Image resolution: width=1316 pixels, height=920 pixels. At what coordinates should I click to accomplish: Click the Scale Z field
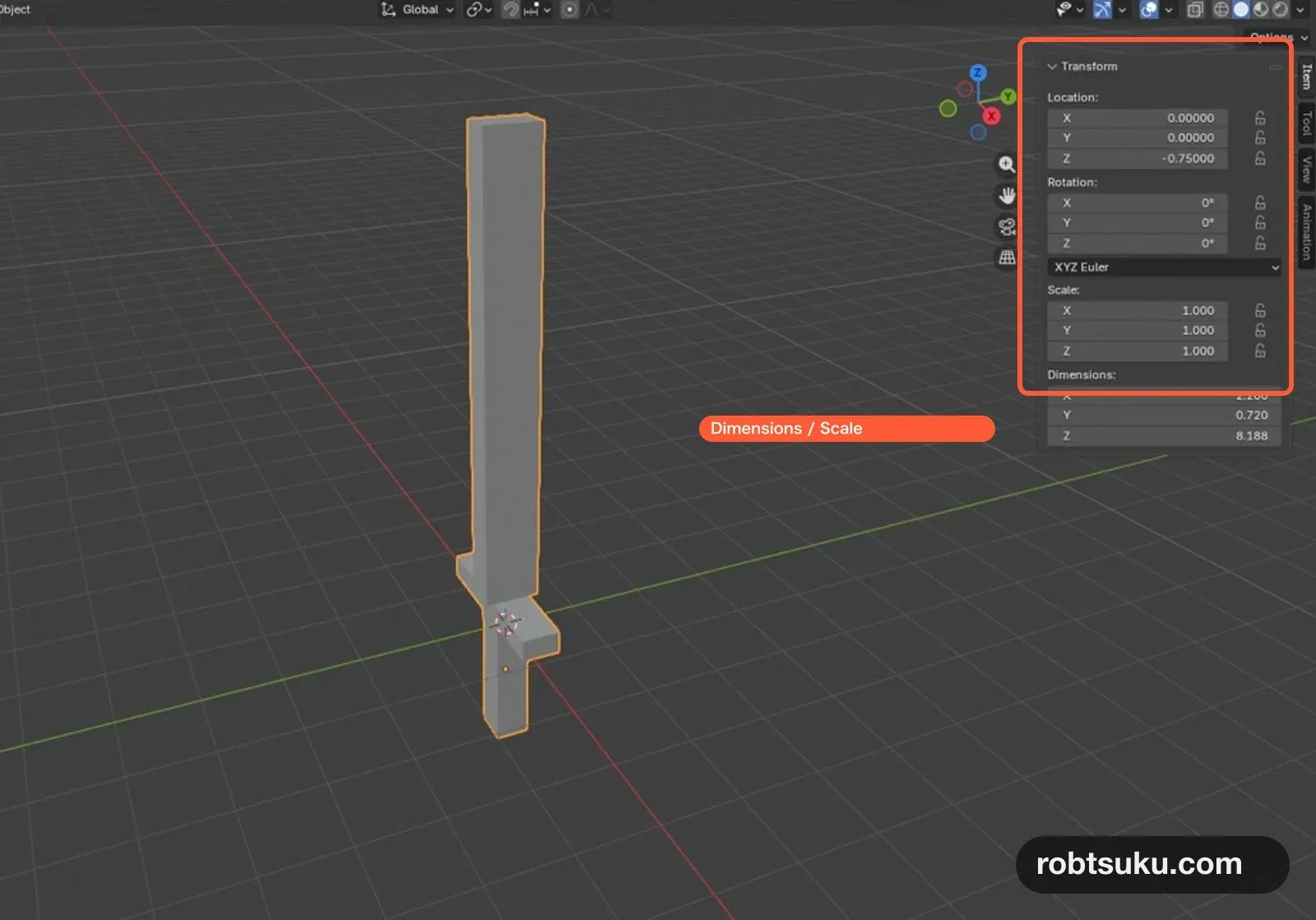click(x=1138, y=351)
